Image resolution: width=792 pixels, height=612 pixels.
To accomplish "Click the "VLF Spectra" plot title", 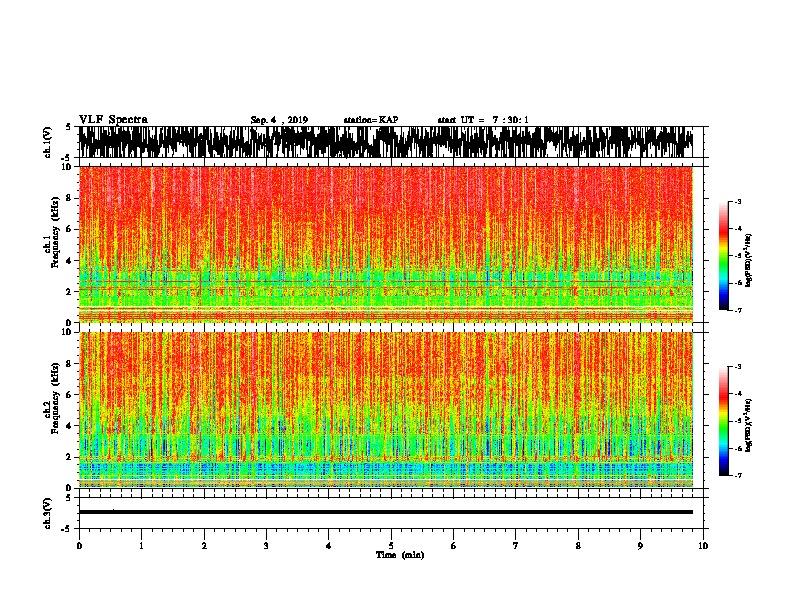I will [x=113, y=120].
